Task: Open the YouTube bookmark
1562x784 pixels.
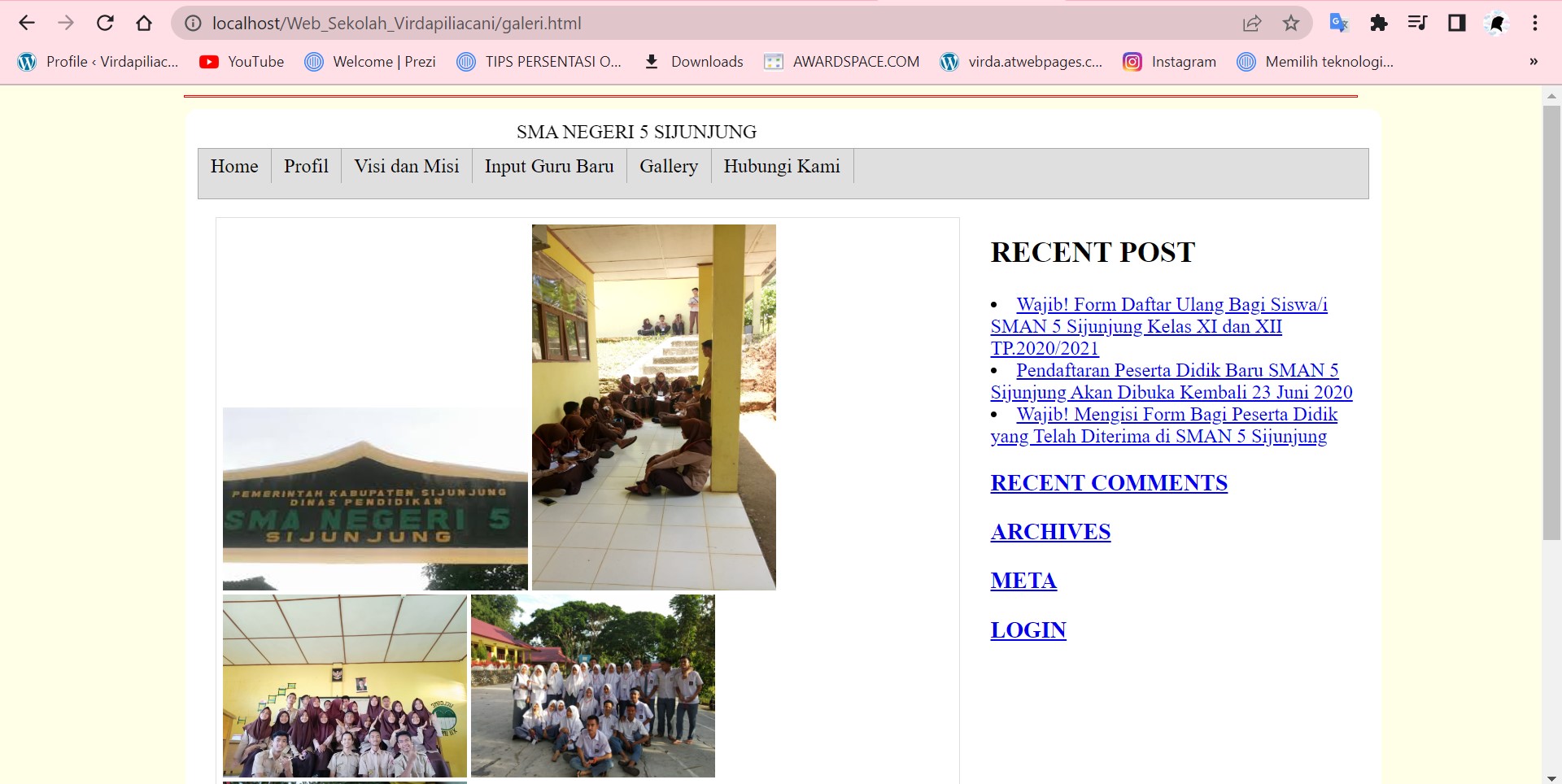Action: coord(242,62)
